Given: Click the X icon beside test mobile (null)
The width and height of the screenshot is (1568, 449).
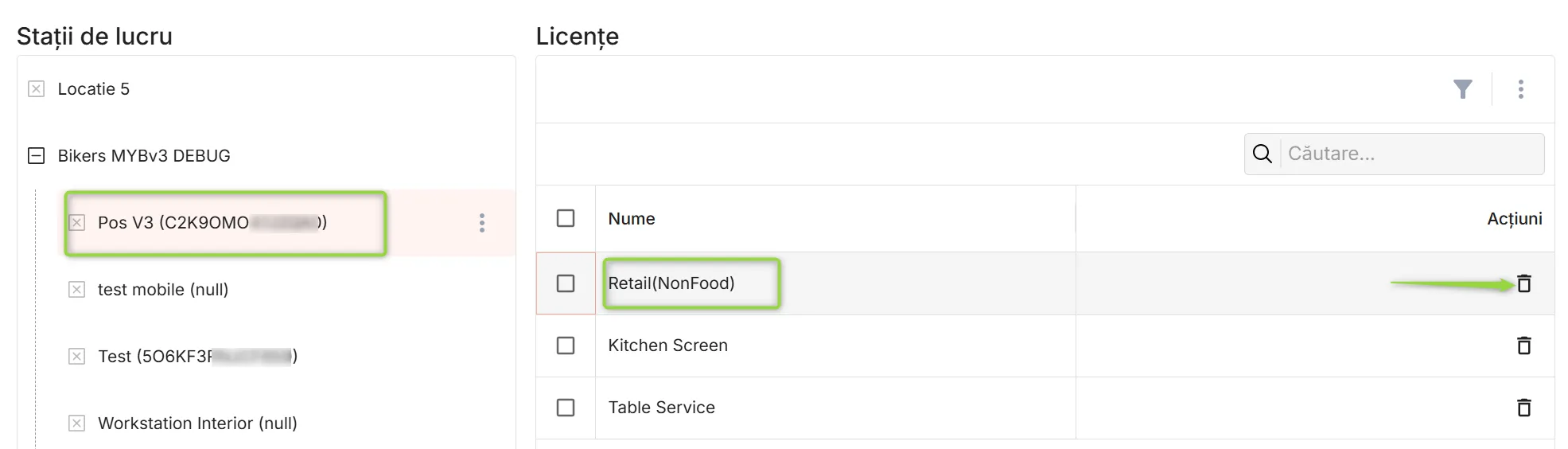Looking at the screenshot, I should tap(76, 289).
